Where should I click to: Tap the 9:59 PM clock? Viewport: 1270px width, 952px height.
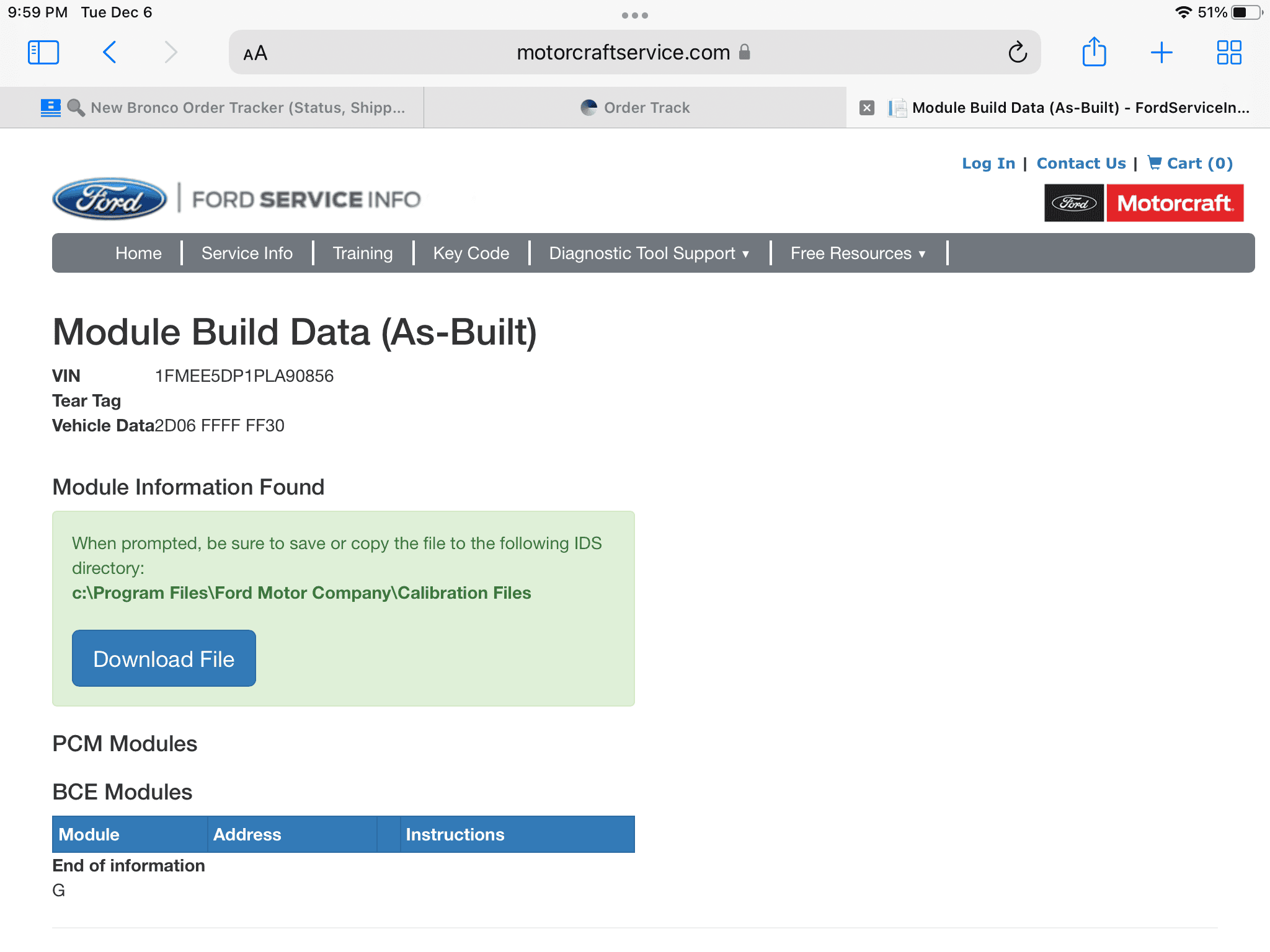click(38, 12)
